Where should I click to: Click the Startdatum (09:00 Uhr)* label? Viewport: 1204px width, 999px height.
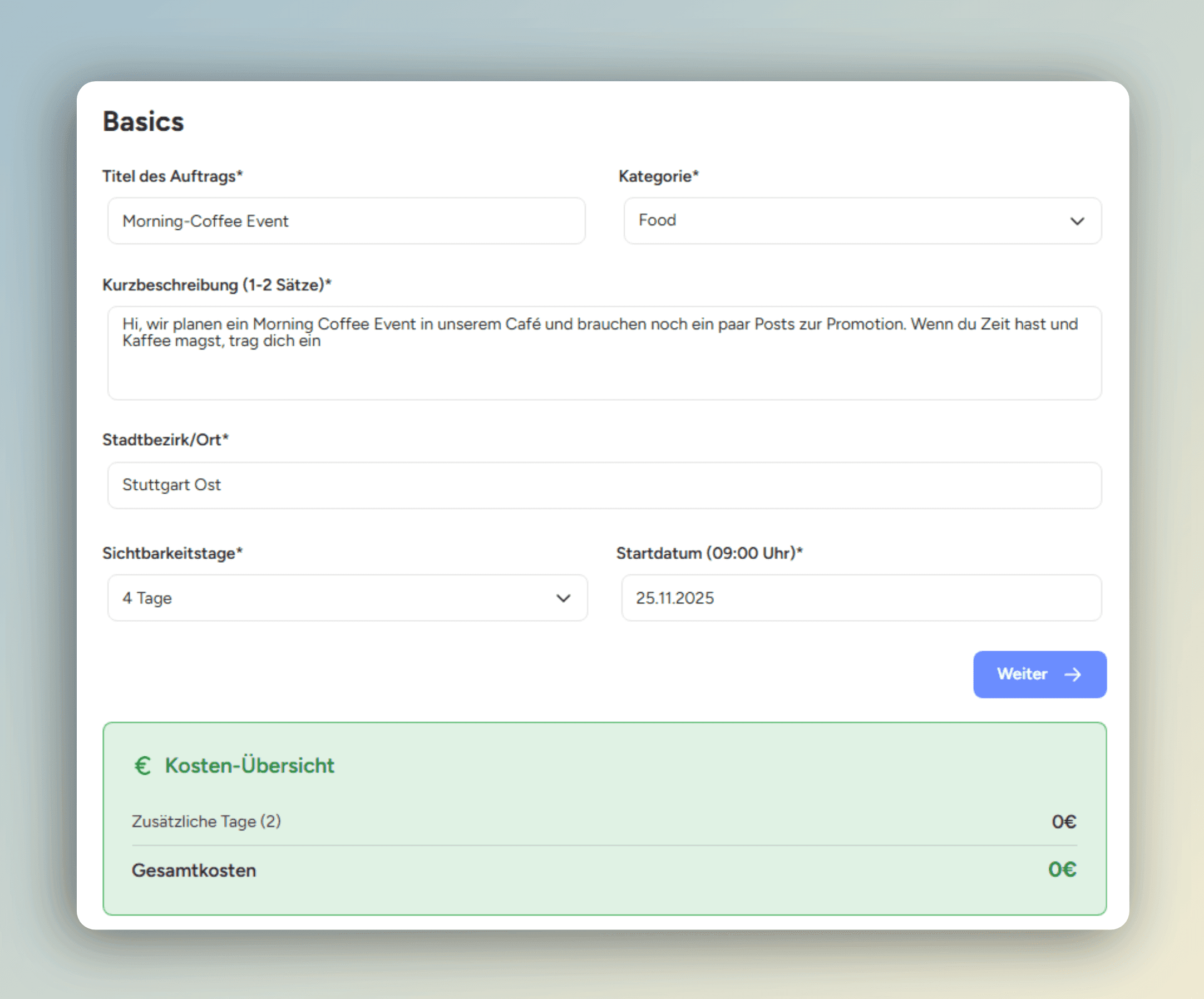click(x=709, y=553)
